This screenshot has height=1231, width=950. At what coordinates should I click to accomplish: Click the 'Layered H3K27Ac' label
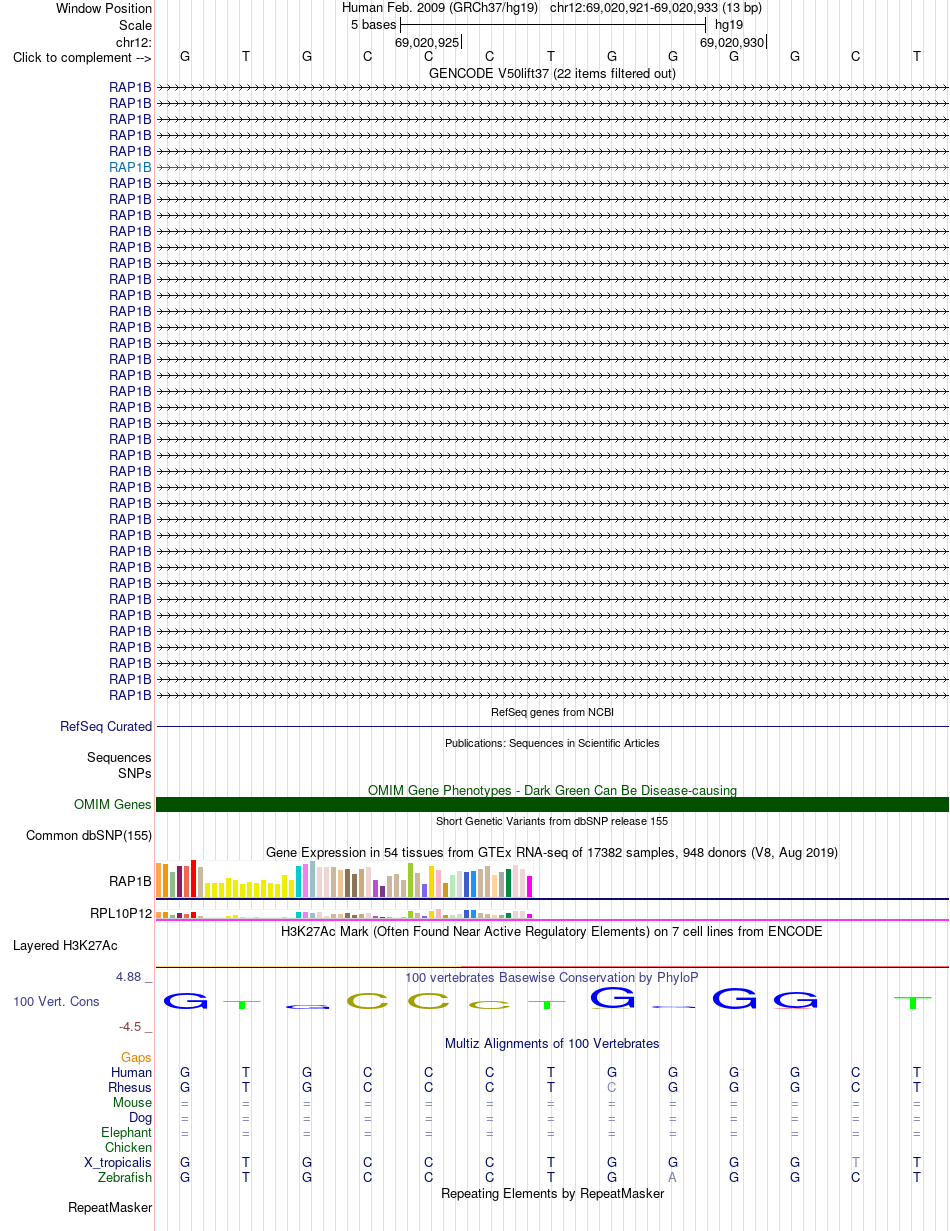(x=65, y=945)
